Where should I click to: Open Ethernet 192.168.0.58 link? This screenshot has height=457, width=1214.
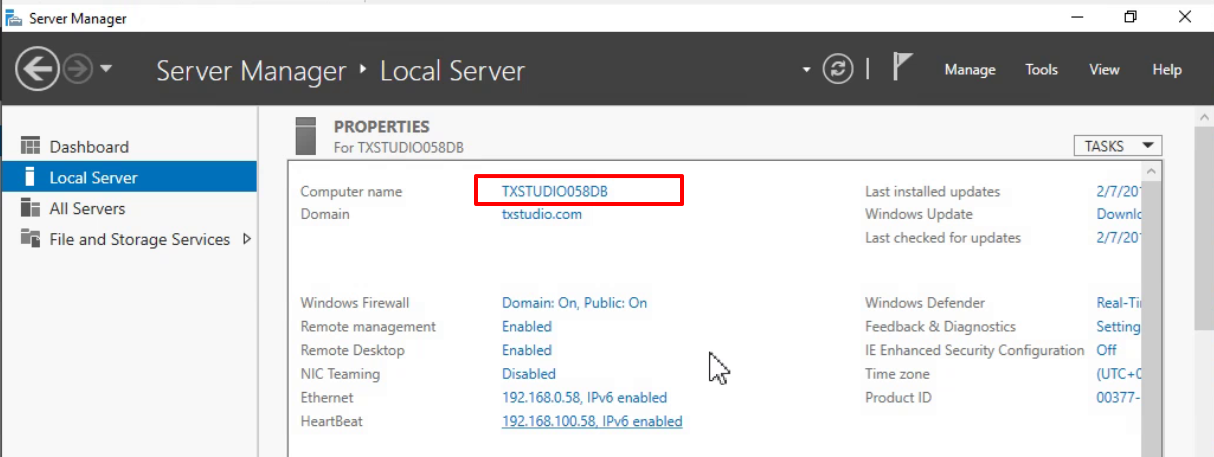click(x=584, y=398)
